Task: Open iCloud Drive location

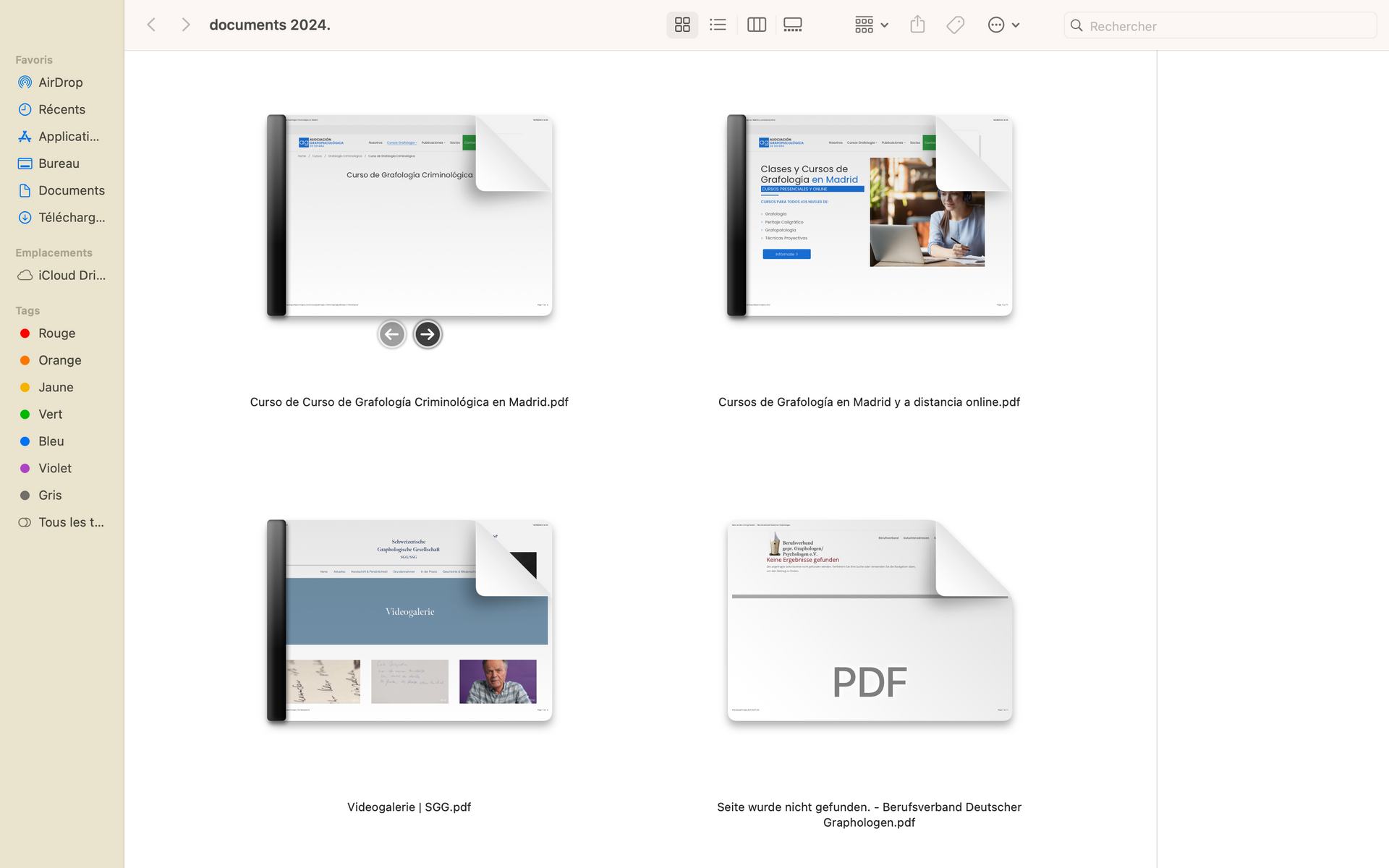Action: (x=71, y=275)
